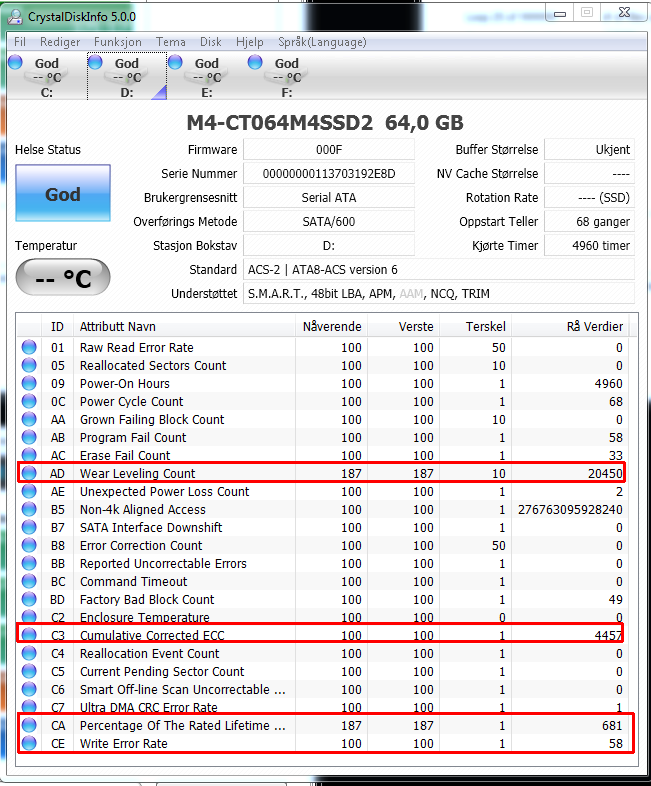Click the ID column header

tap(57, 326)
